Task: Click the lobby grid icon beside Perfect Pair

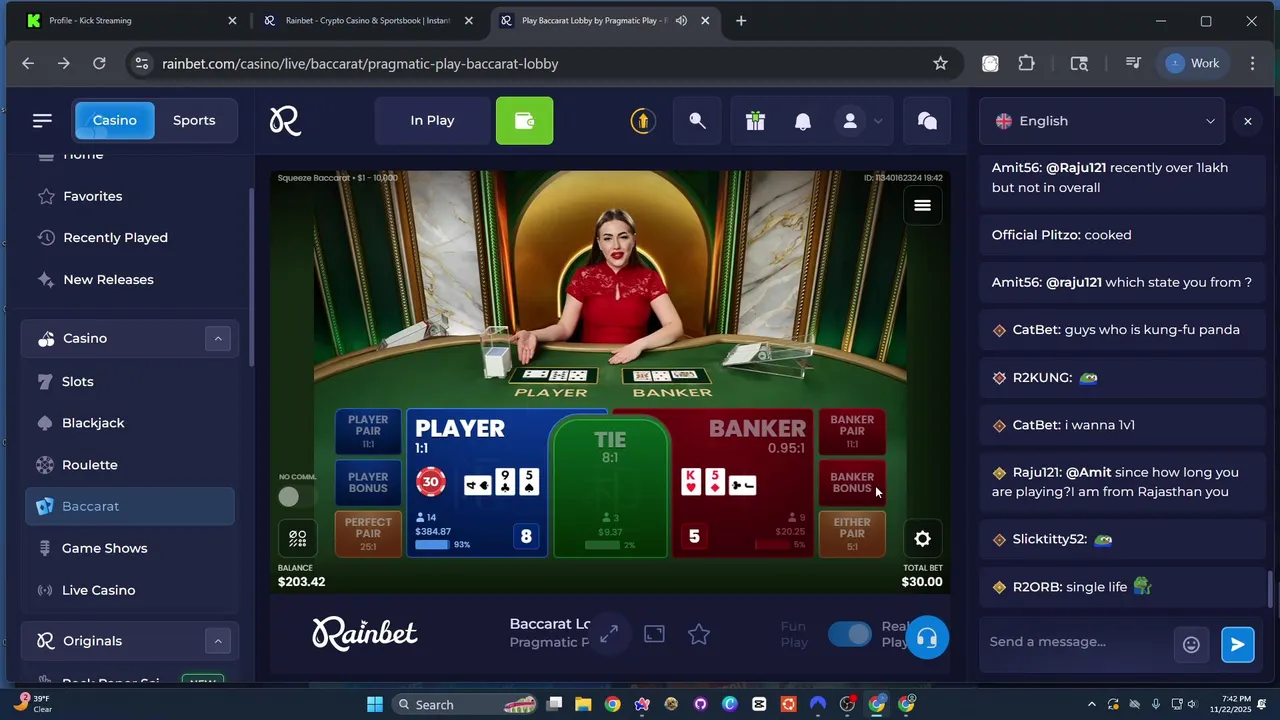Action: [x=298, y=539]
